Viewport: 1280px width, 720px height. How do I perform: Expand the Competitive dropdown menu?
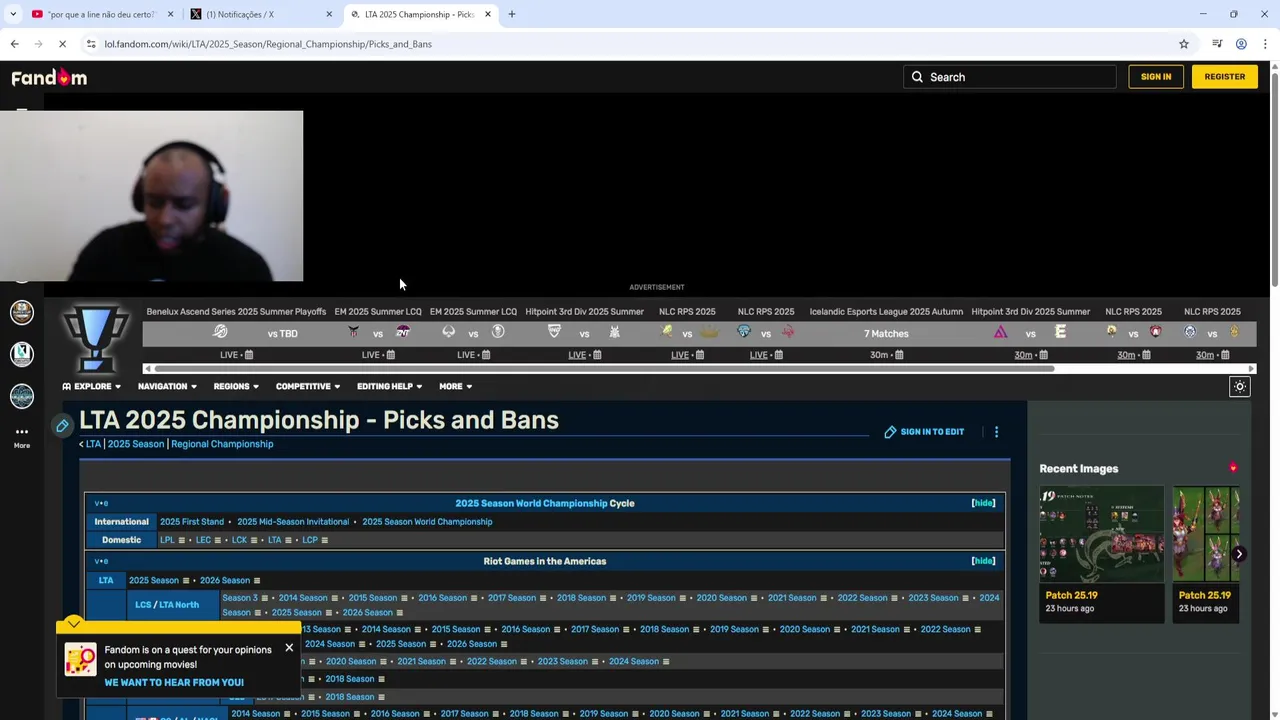[x=308, y=386]
